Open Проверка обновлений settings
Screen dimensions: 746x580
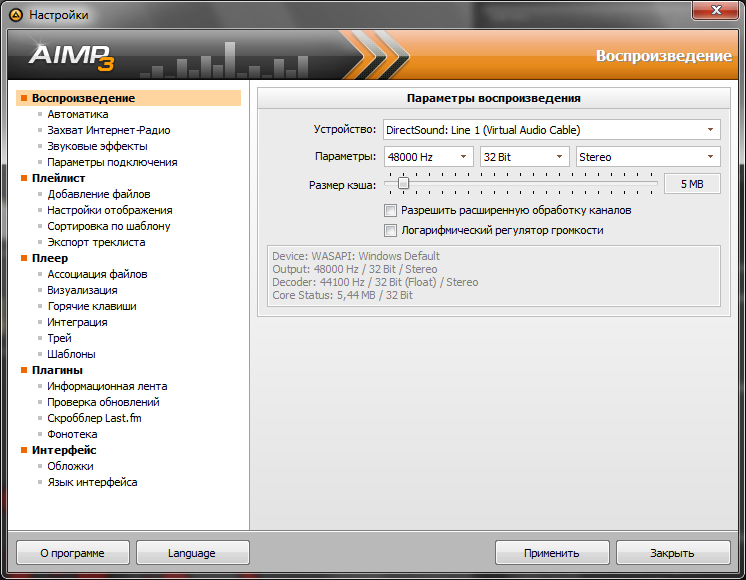(x=103, y=402)
